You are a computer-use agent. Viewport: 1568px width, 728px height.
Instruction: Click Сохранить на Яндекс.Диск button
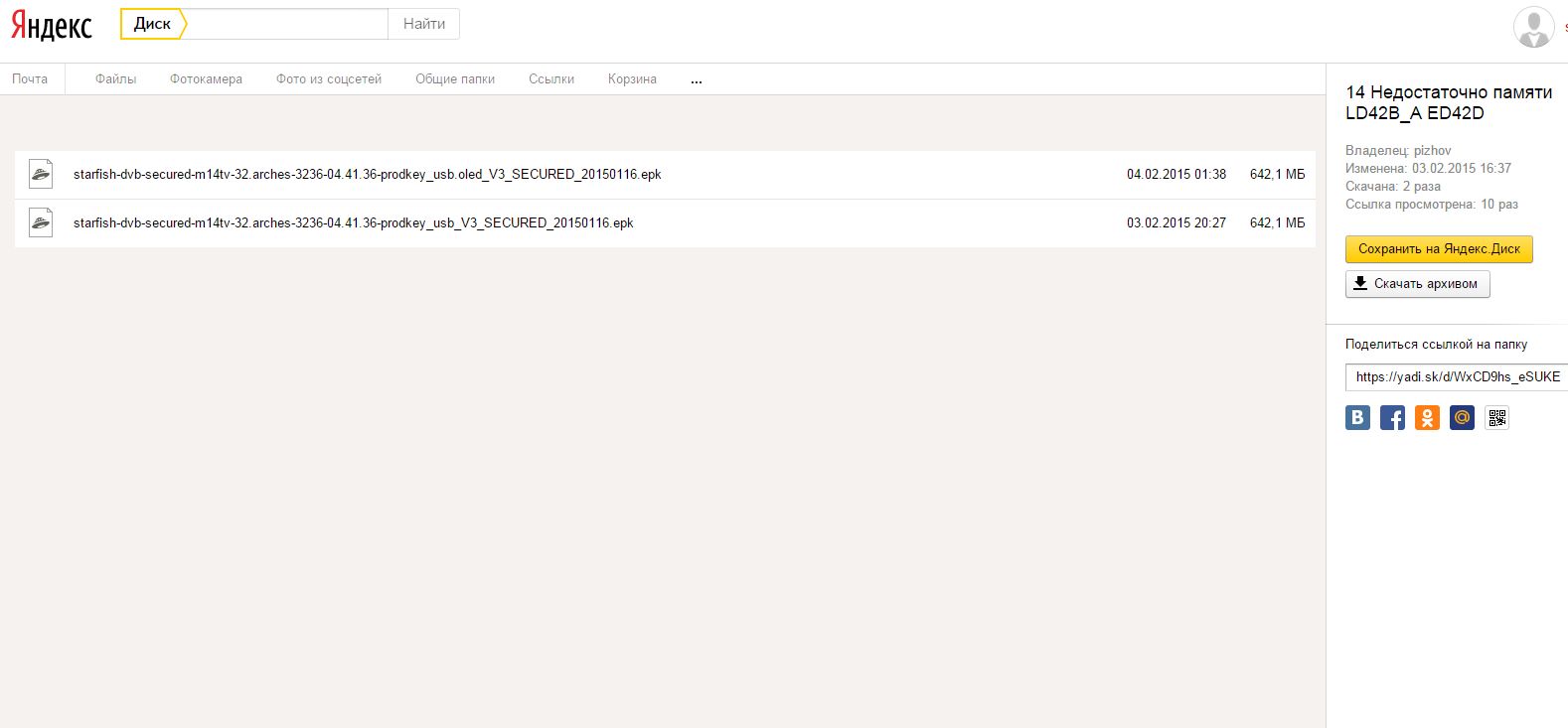pyautogui.click(x=1439, y=249)
